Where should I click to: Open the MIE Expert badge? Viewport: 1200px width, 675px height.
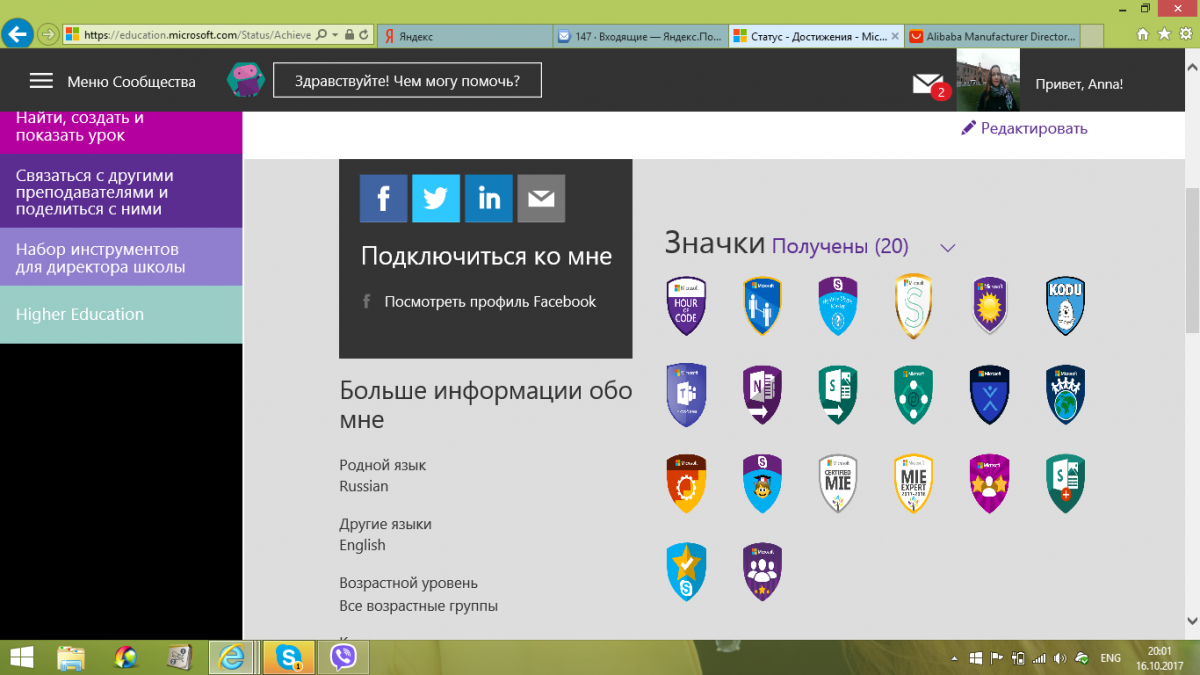click(x=914, y=484)
